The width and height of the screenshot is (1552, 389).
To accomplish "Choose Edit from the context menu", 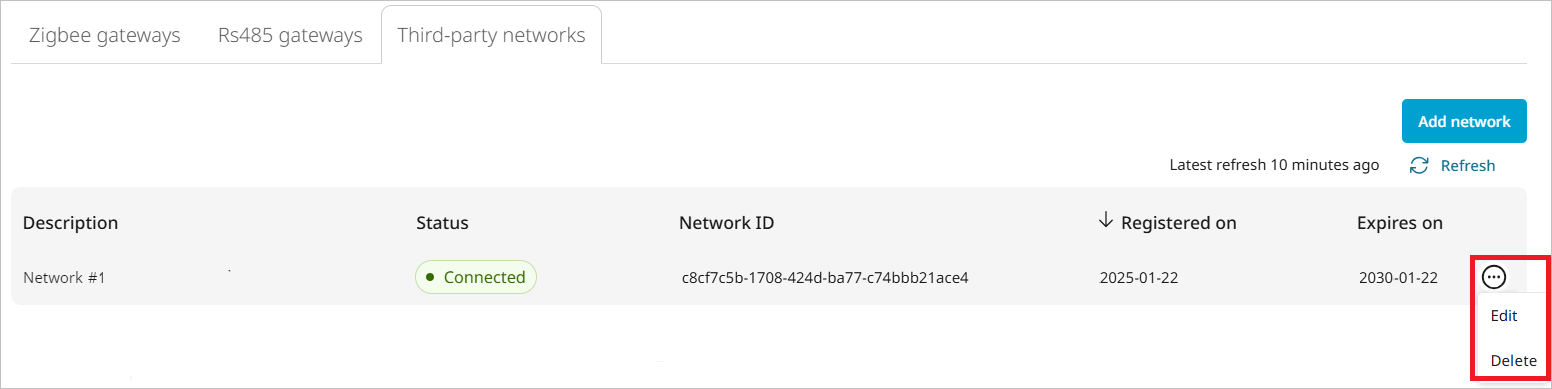I will coord(1504,315).
